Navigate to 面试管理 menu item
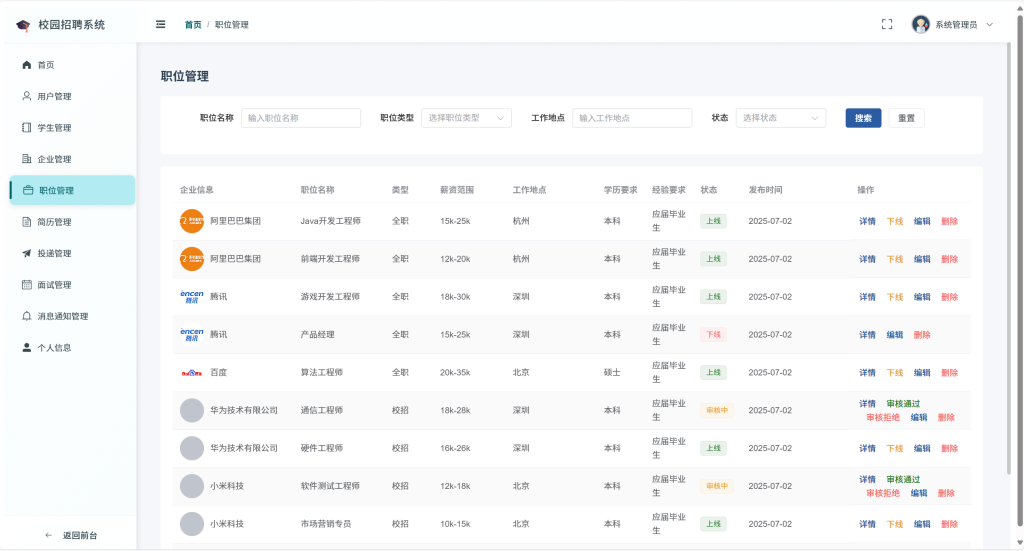Image resolution: width=1024 pixels, height=551 pixels. (72, 285)
